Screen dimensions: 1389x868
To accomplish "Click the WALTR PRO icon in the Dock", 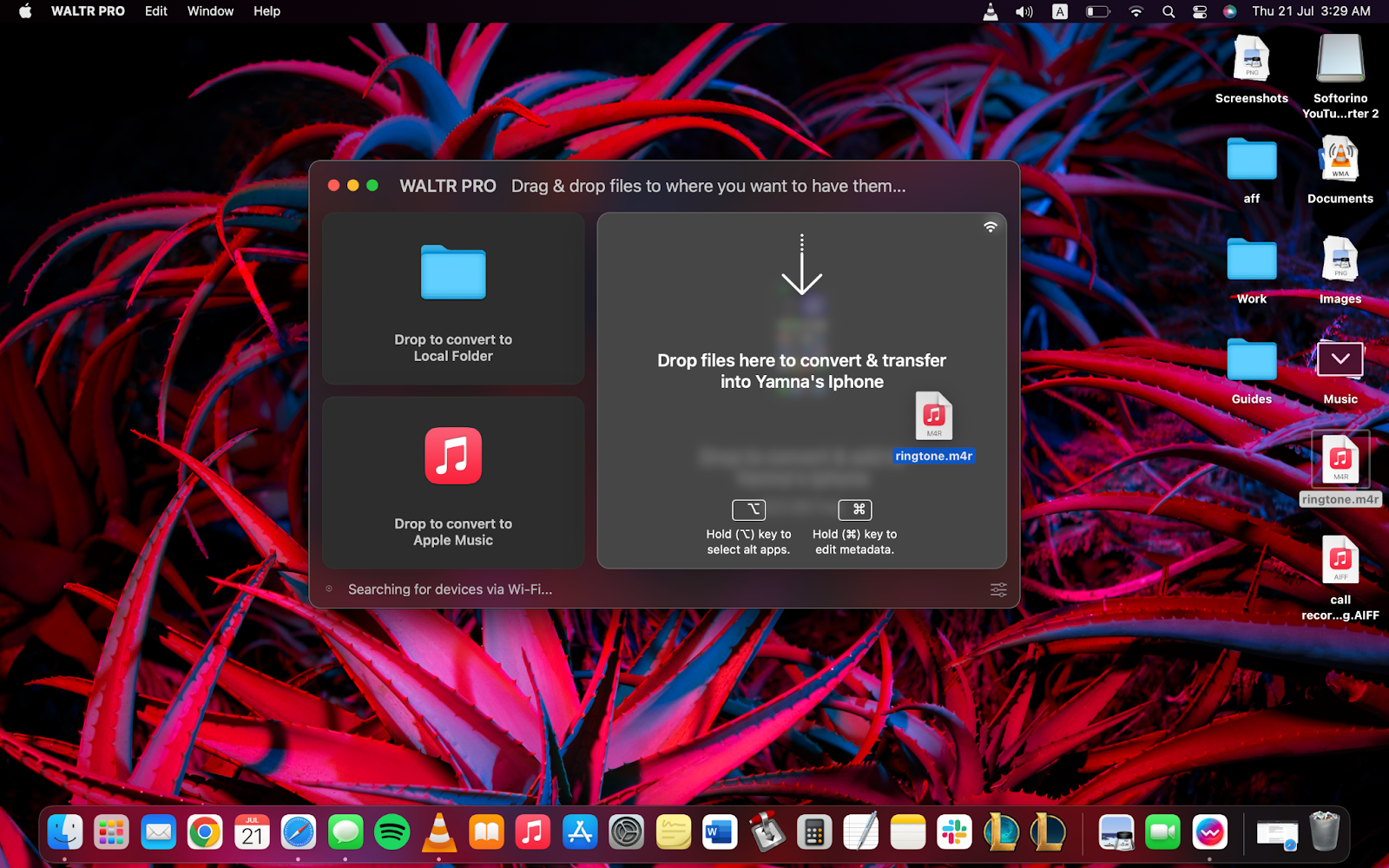I will tap(1210, 833).
